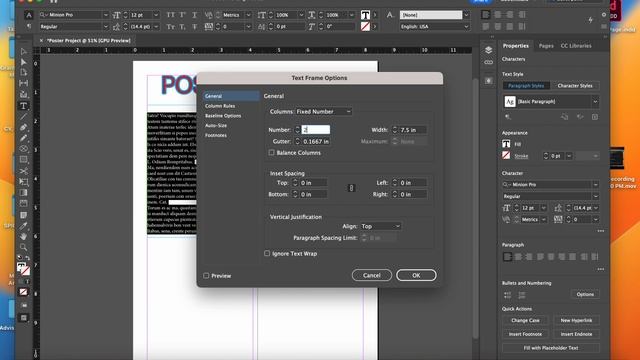Toggle the inset spacing chain link icon

click(x=351, y=188)
